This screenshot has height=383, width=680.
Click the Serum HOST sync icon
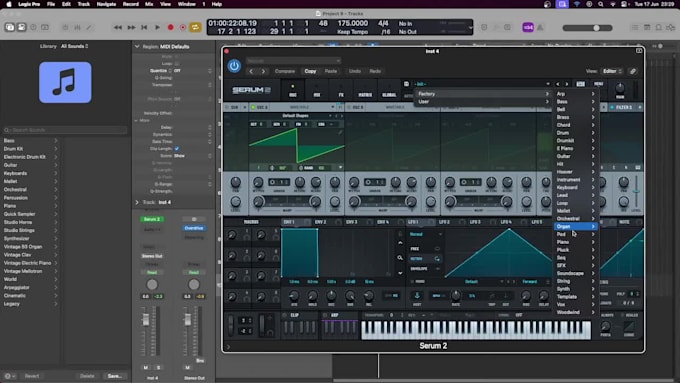coord(417,296)
